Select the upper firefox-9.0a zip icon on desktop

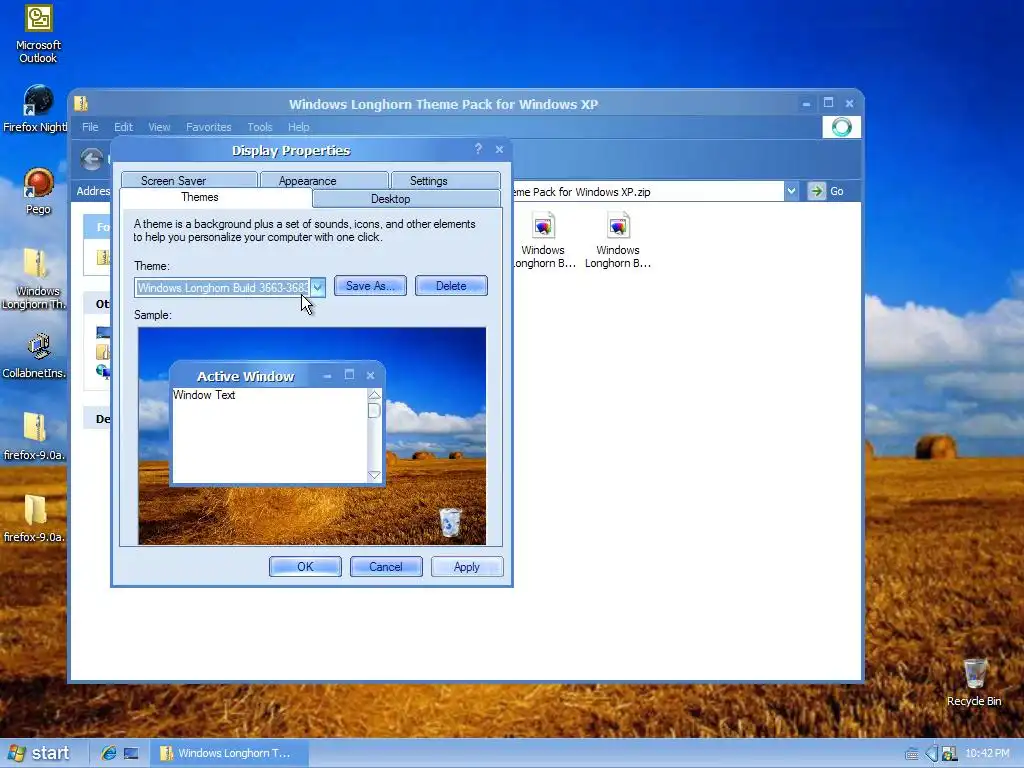click(x=35, y=436)
